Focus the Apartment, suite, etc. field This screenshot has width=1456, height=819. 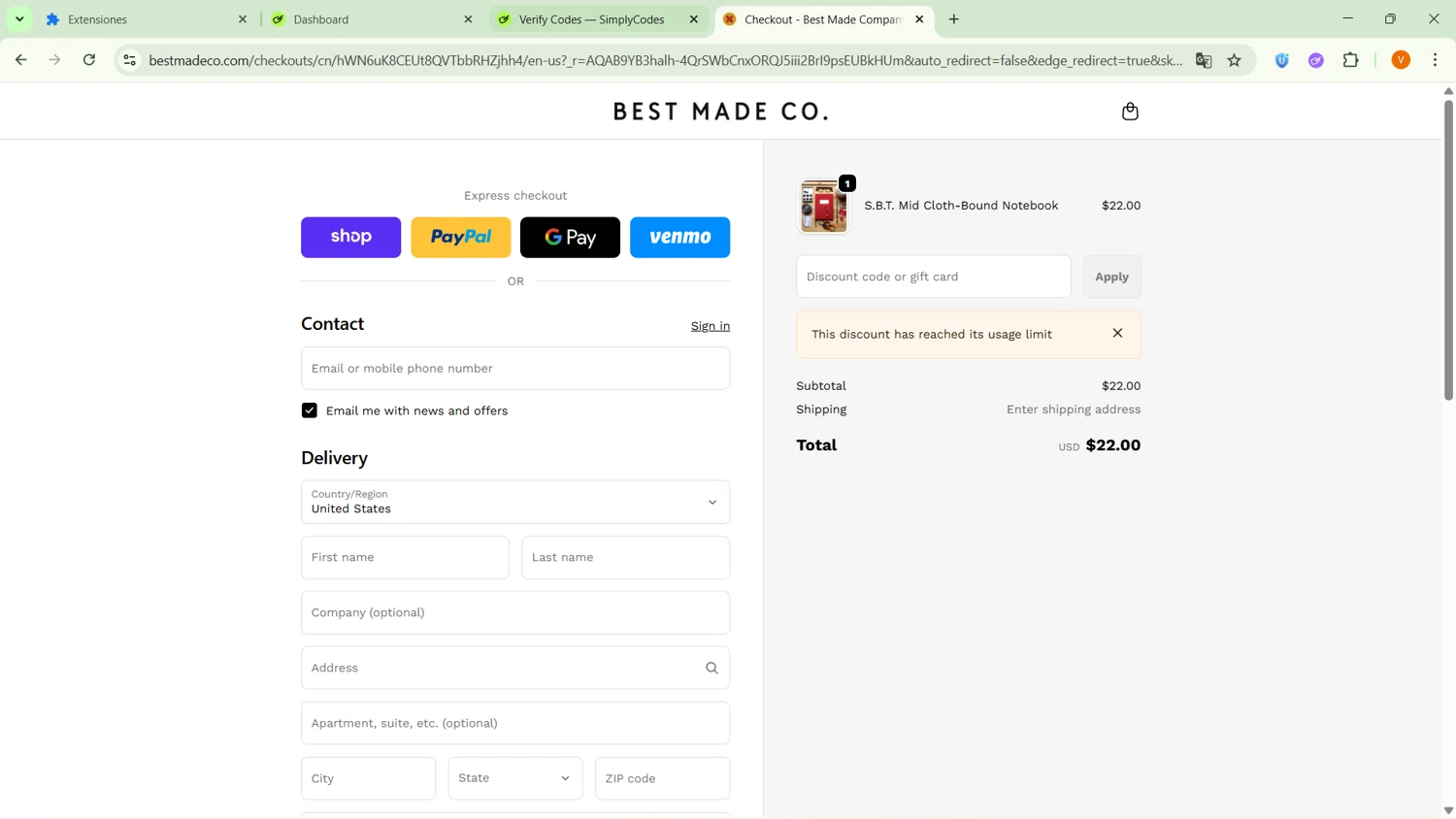click(515, 723)
